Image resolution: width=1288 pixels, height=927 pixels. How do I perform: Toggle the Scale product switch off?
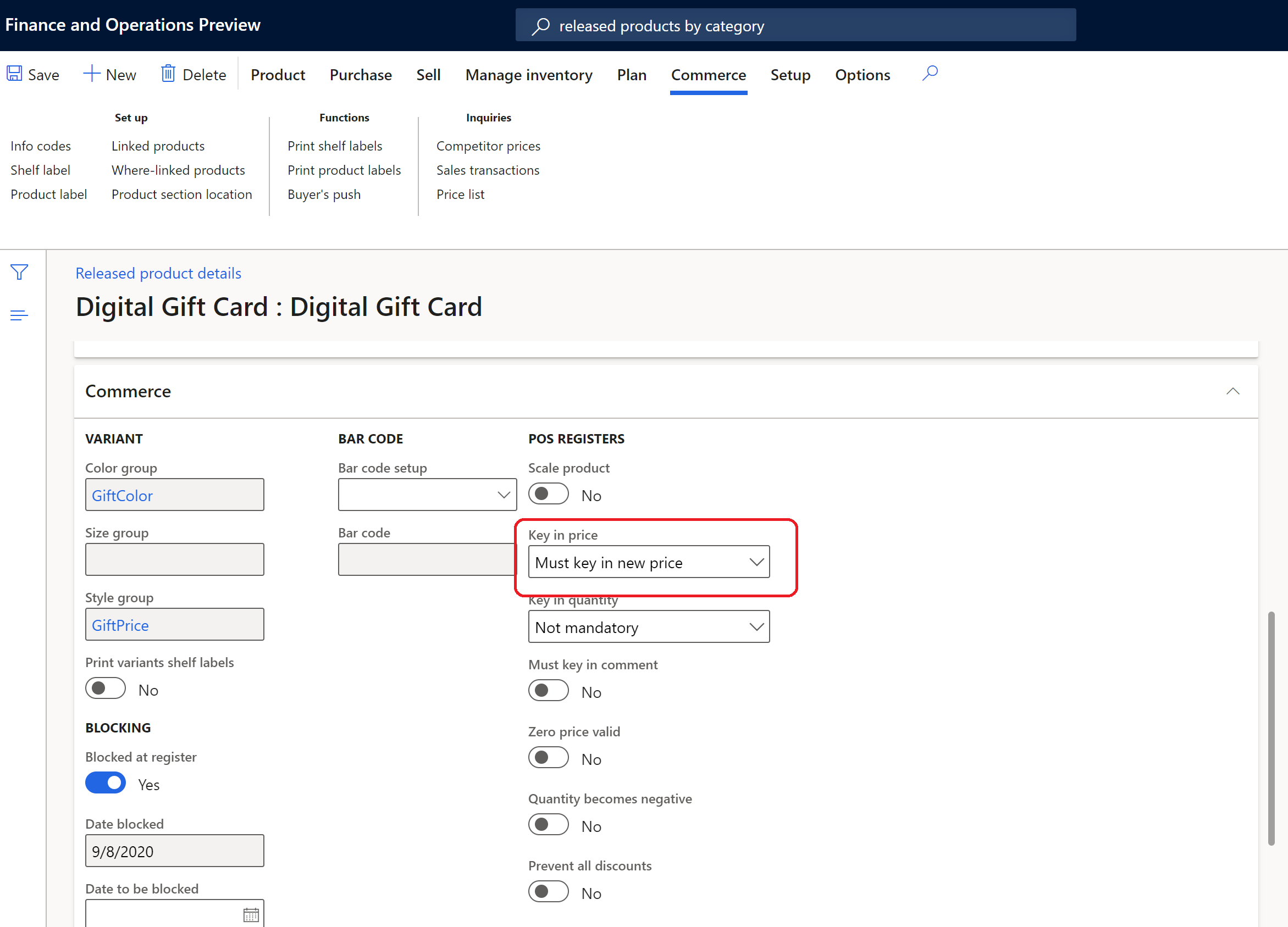[x=549, y=494]
